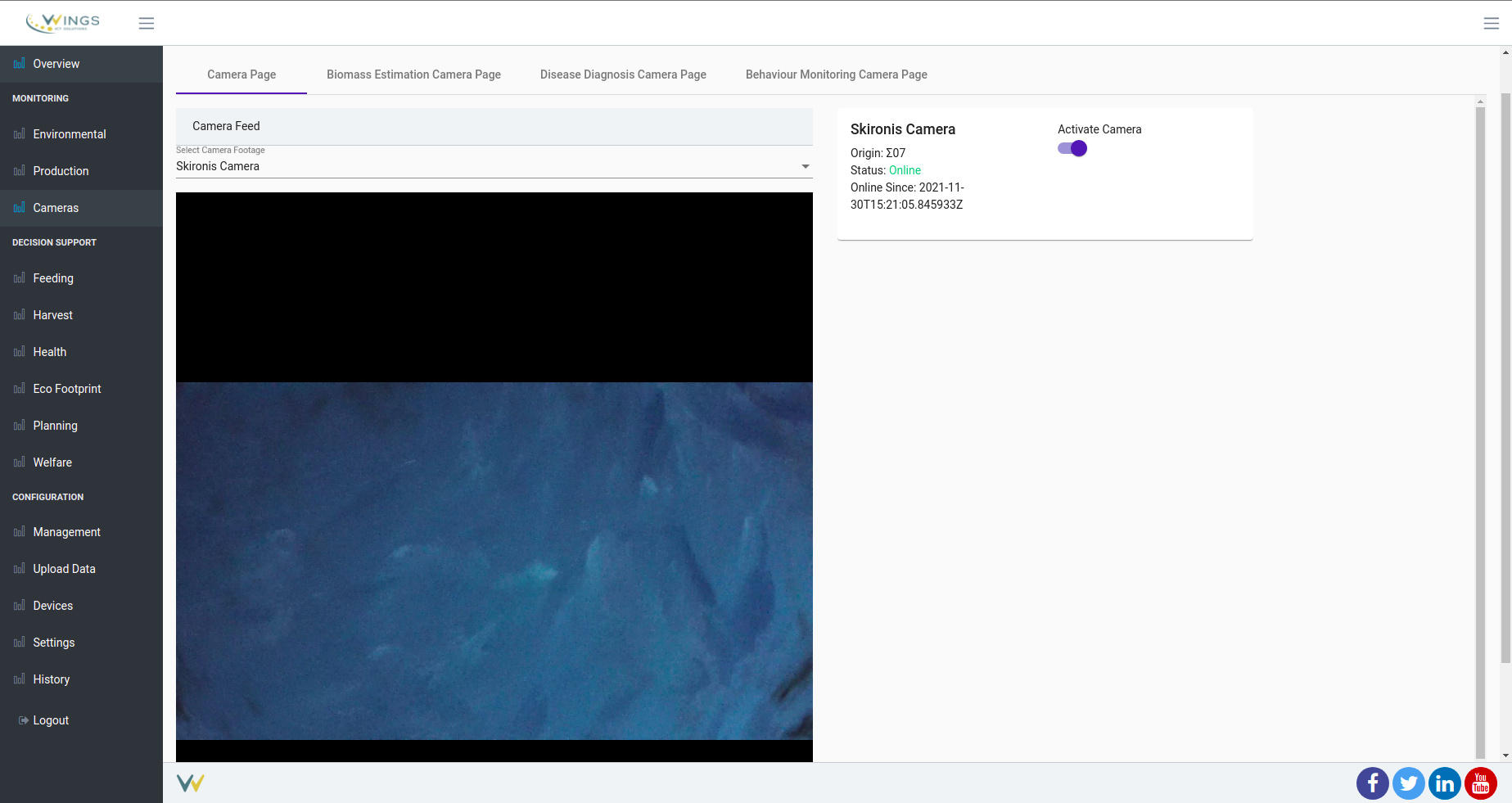
Task: Click the Skironis Camera card title
Action: point(902,129)
